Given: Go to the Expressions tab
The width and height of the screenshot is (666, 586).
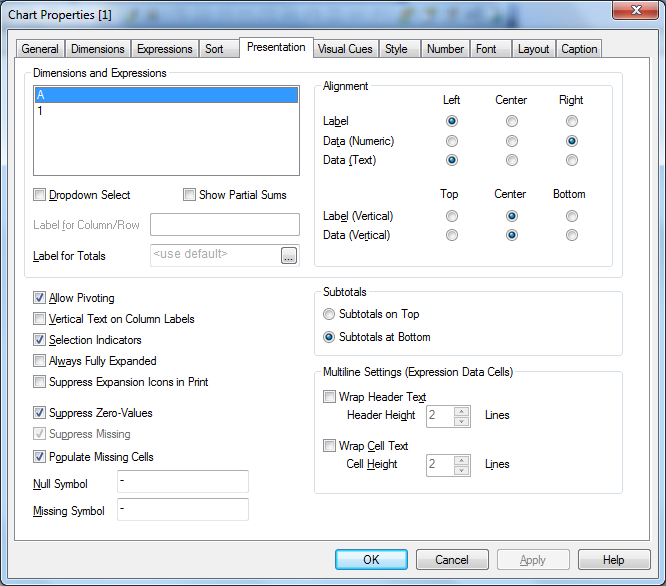Looking at the screenshot, I should (165, 49).
